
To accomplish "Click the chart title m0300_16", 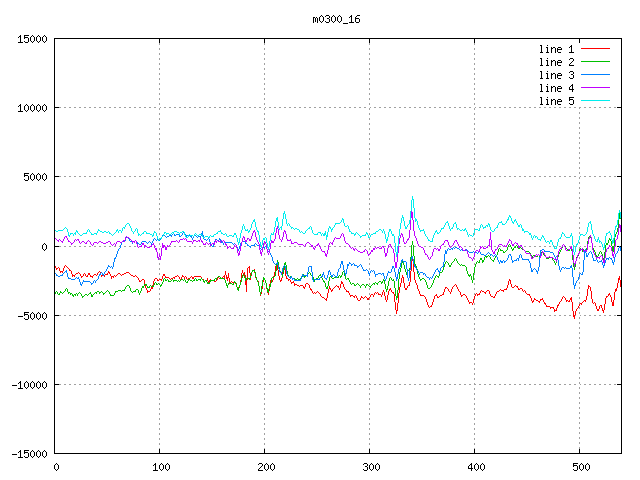I will (x=336, y=19).
